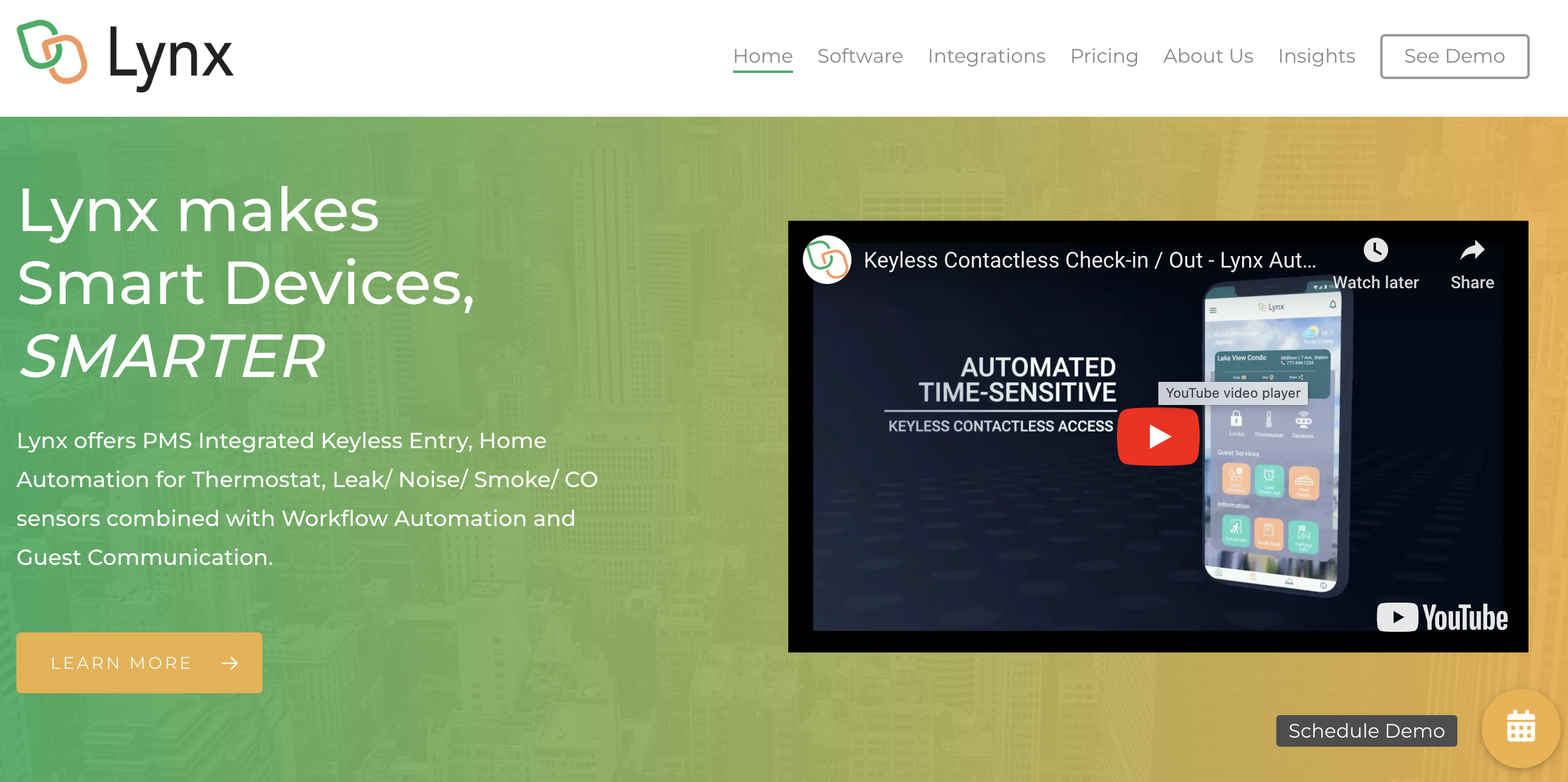The width and height of the screenshot is (1568, 782).
Task: Open the video title link
Action: (x=1090, y=260)
